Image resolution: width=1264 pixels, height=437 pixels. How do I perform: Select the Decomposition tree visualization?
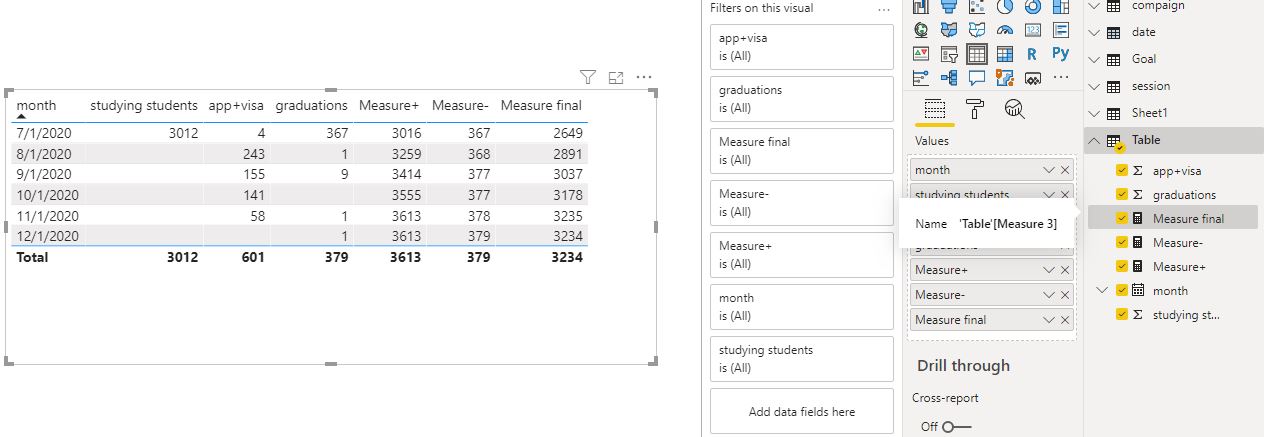pyautogui.click(x=949, y=78)
